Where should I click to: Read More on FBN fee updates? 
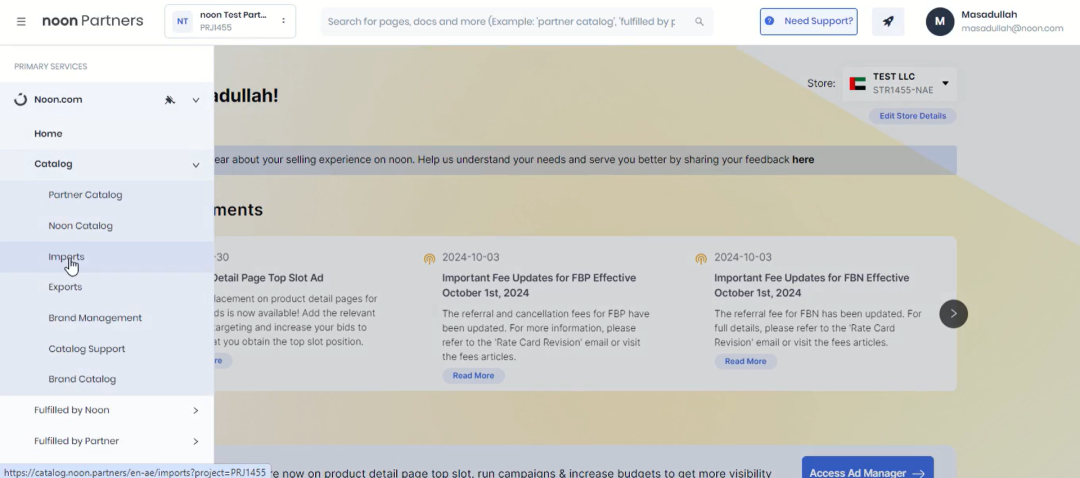click(745, 362)
